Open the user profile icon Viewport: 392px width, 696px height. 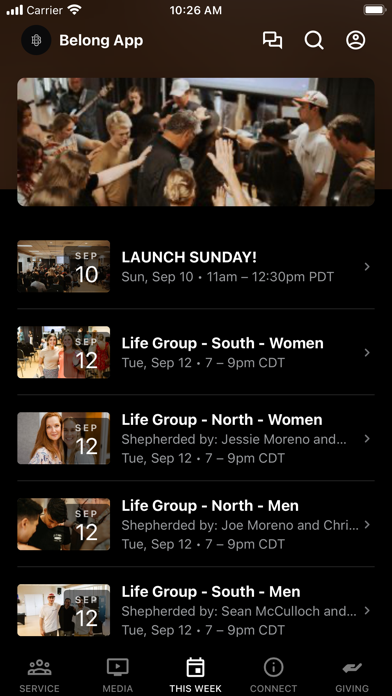[356, 40]
